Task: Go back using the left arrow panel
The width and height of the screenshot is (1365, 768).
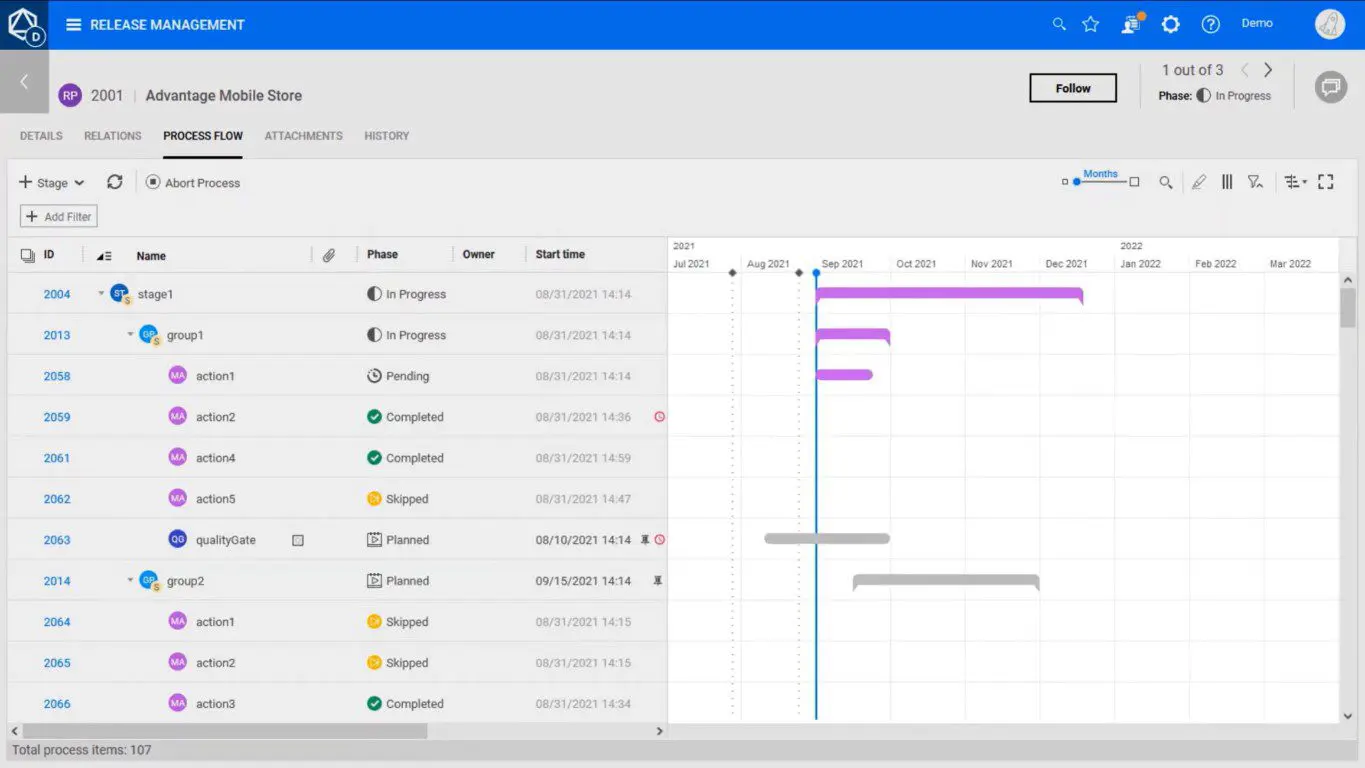Action: click(24, 82)
